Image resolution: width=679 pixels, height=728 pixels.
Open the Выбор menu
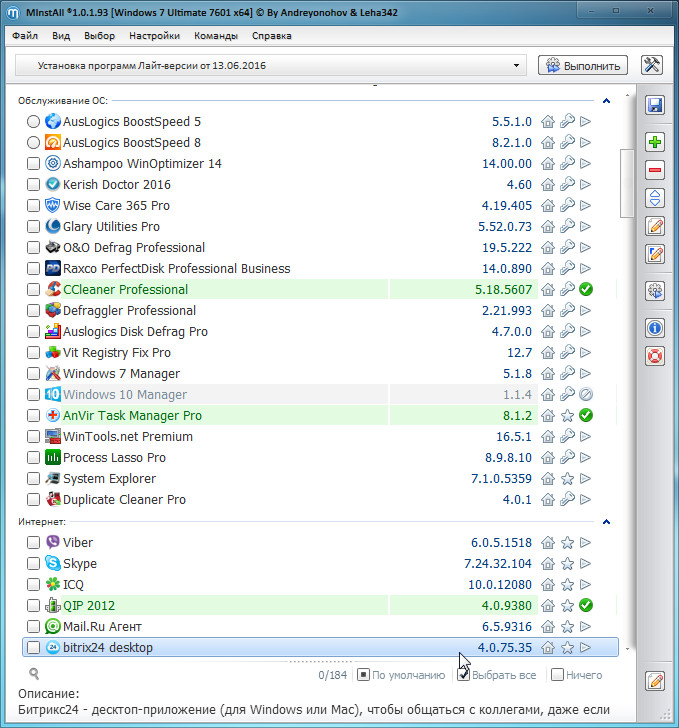click(x=99, y=36)
